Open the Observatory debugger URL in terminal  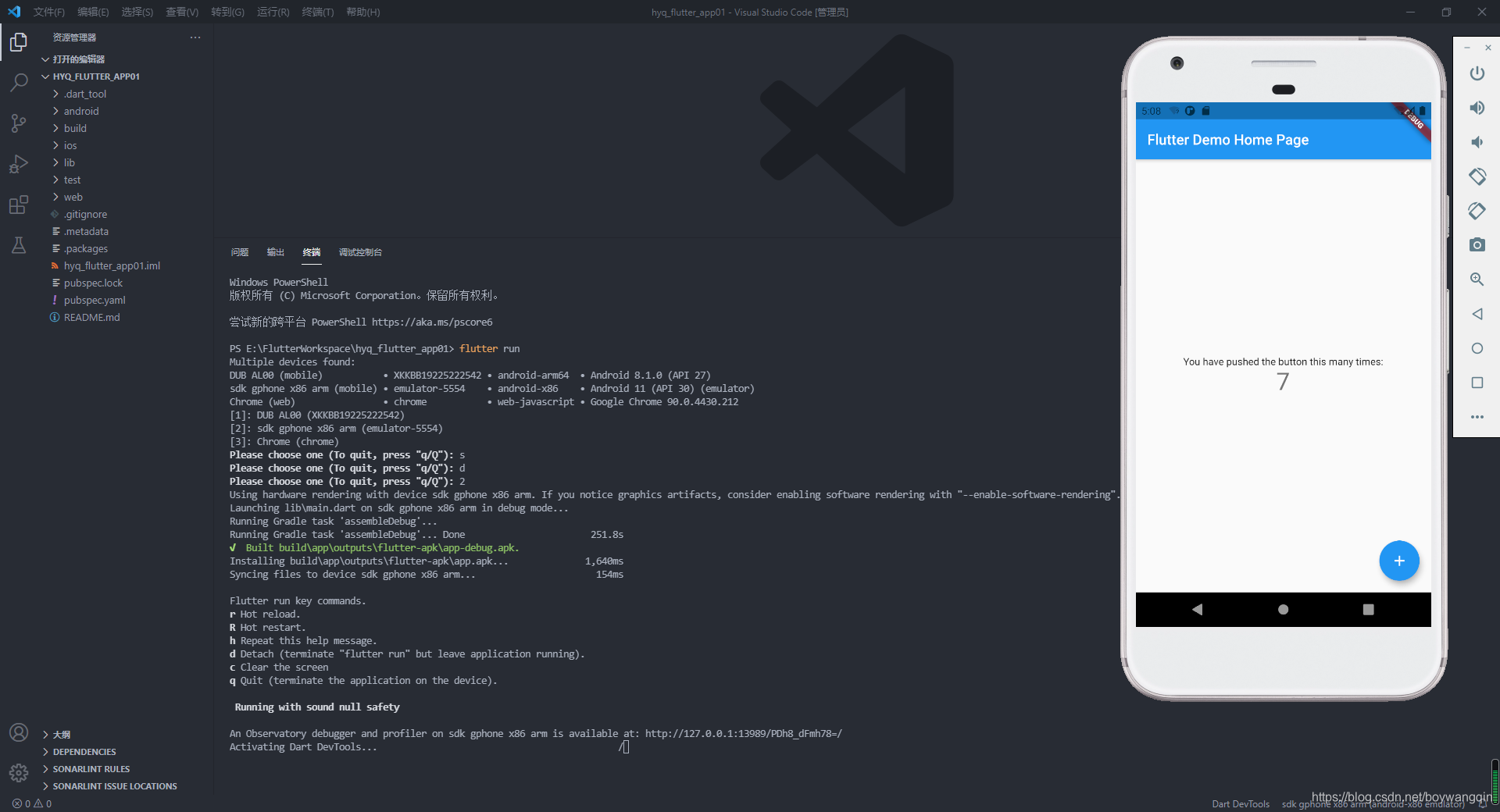point(744,734)
